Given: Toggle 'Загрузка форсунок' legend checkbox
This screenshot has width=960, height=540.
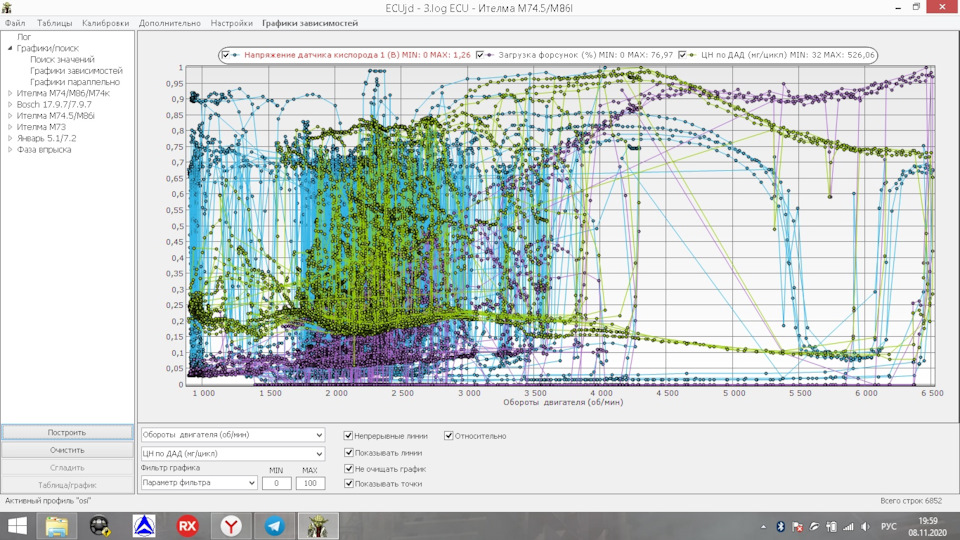Looking at the screenshot, I should click(x=481, y=55).
